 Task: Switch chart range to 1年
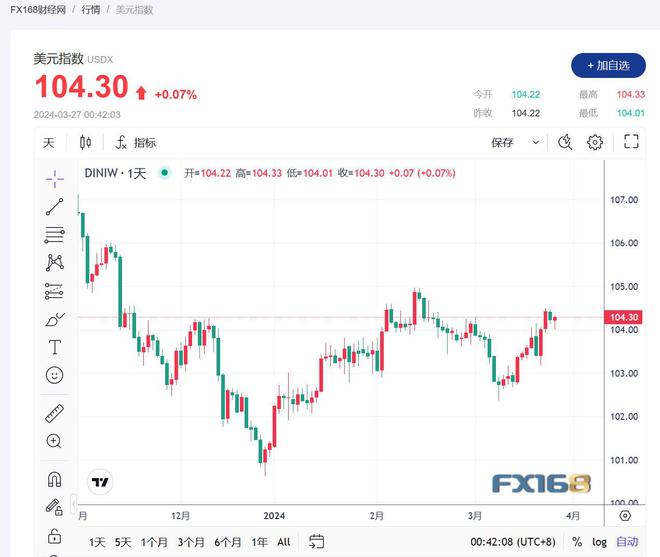click(x=259, y=542)
